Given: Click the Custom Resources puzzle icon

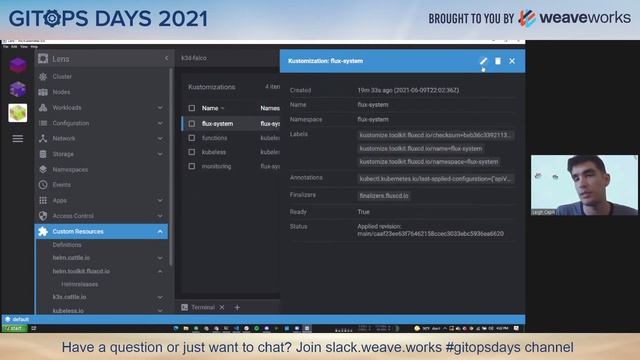Looking at the screenshot, I should [43, 231].
